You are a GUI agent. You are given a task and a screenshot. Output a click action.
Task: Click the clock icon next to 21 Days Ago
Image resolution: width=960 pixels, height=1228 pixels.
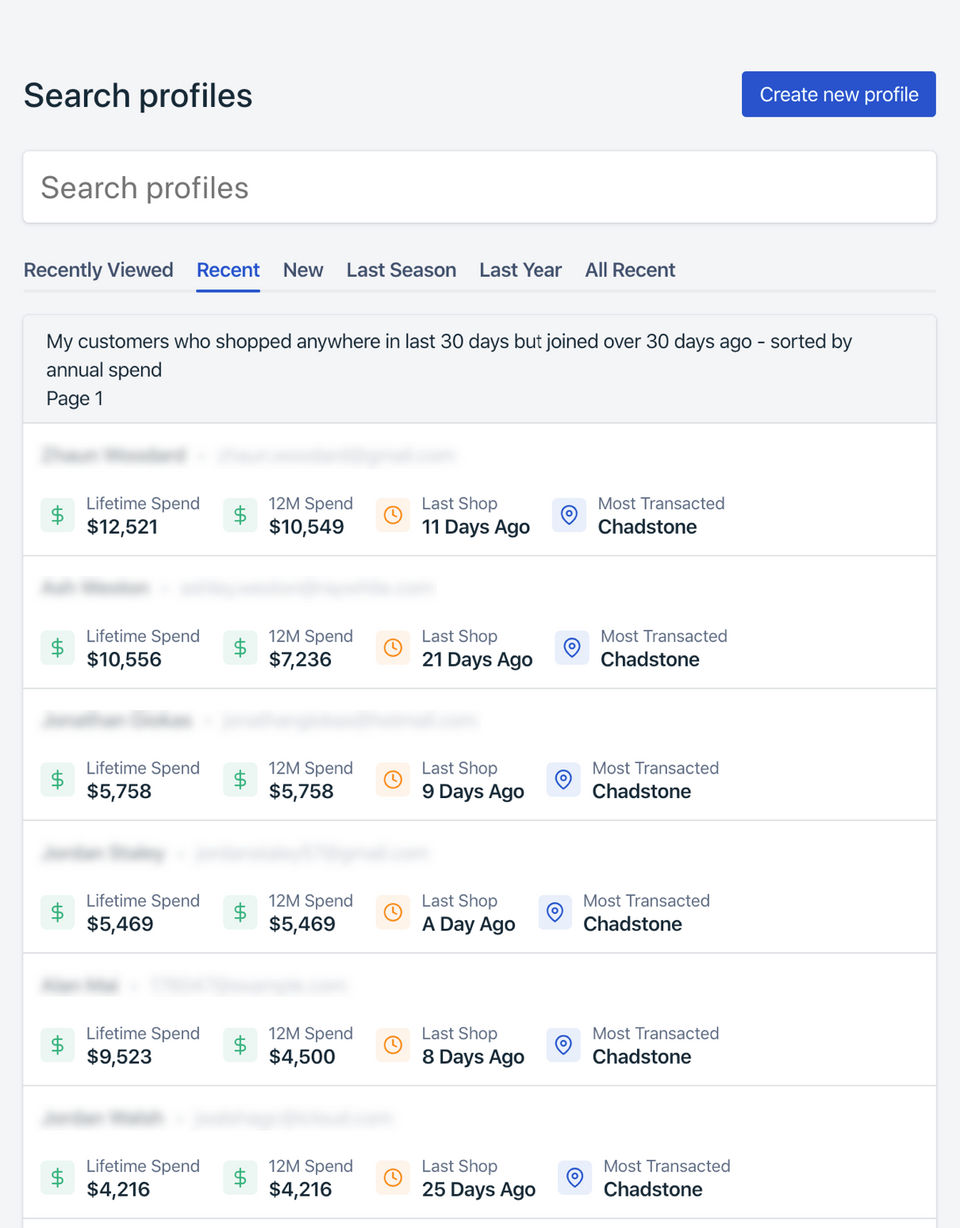(393, 648)
